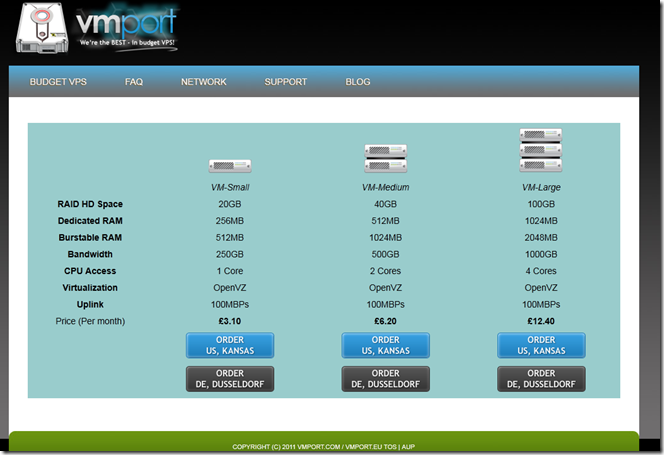The width and height of the screenshot is (664, 455).
Task: Order VM-Small in DE, Dusseldorf
Action: [x=230, y=379]
